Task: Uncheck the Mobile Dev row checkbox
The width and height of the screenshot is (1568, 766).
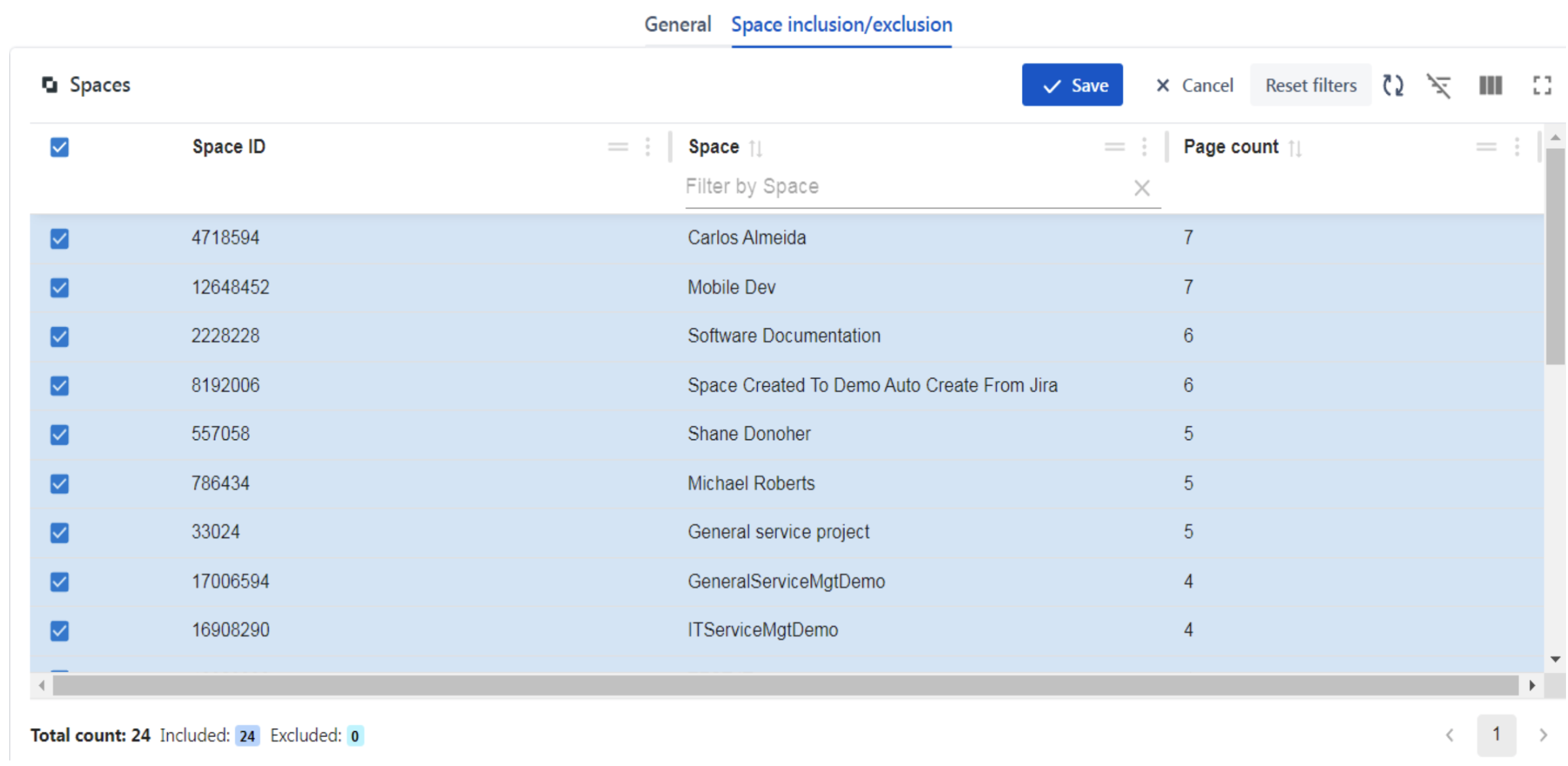Action: (x=60, y=287)
